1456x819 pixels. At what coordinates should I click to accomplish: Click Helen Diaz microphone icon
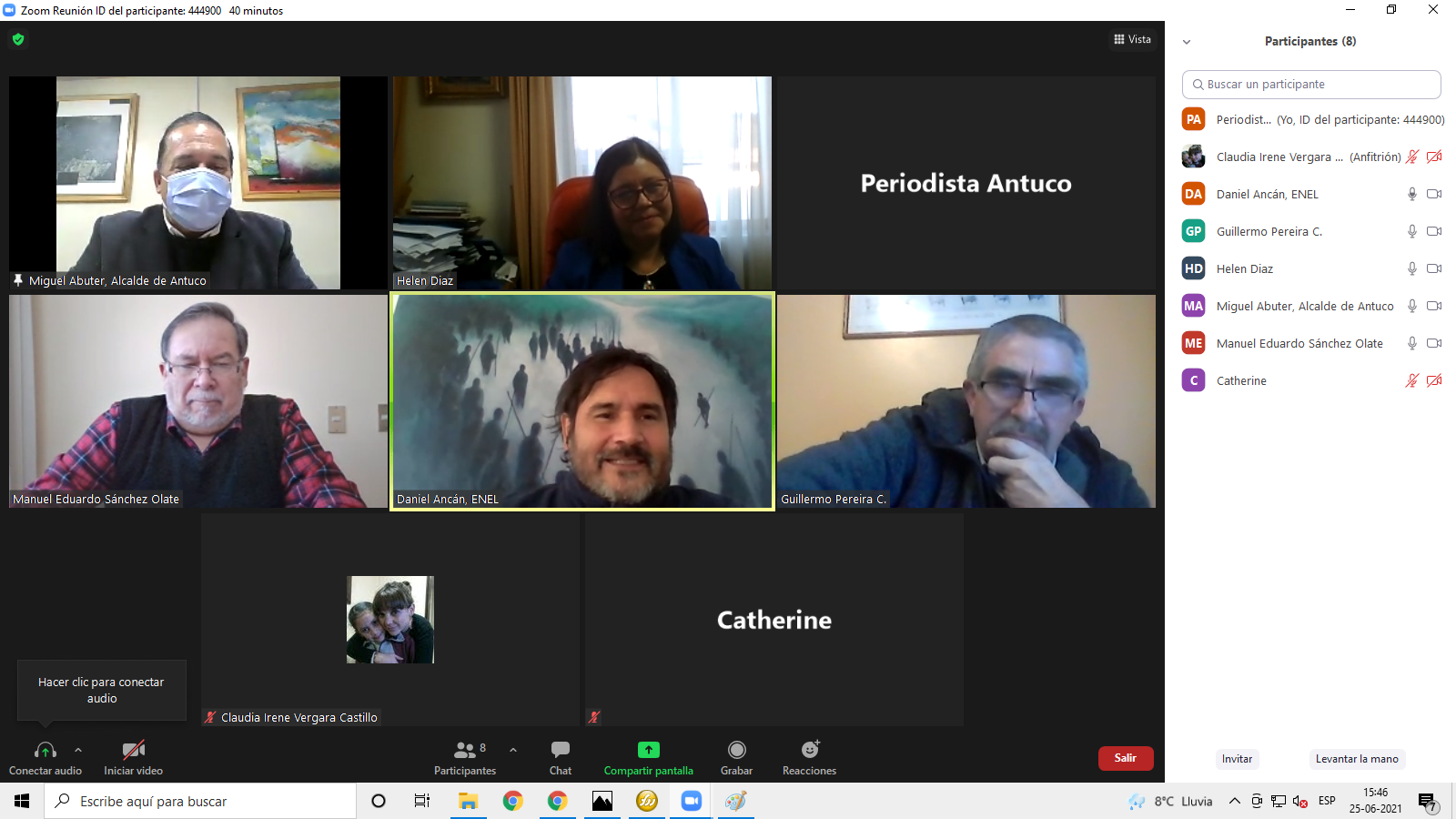[x=1412, y=268]
